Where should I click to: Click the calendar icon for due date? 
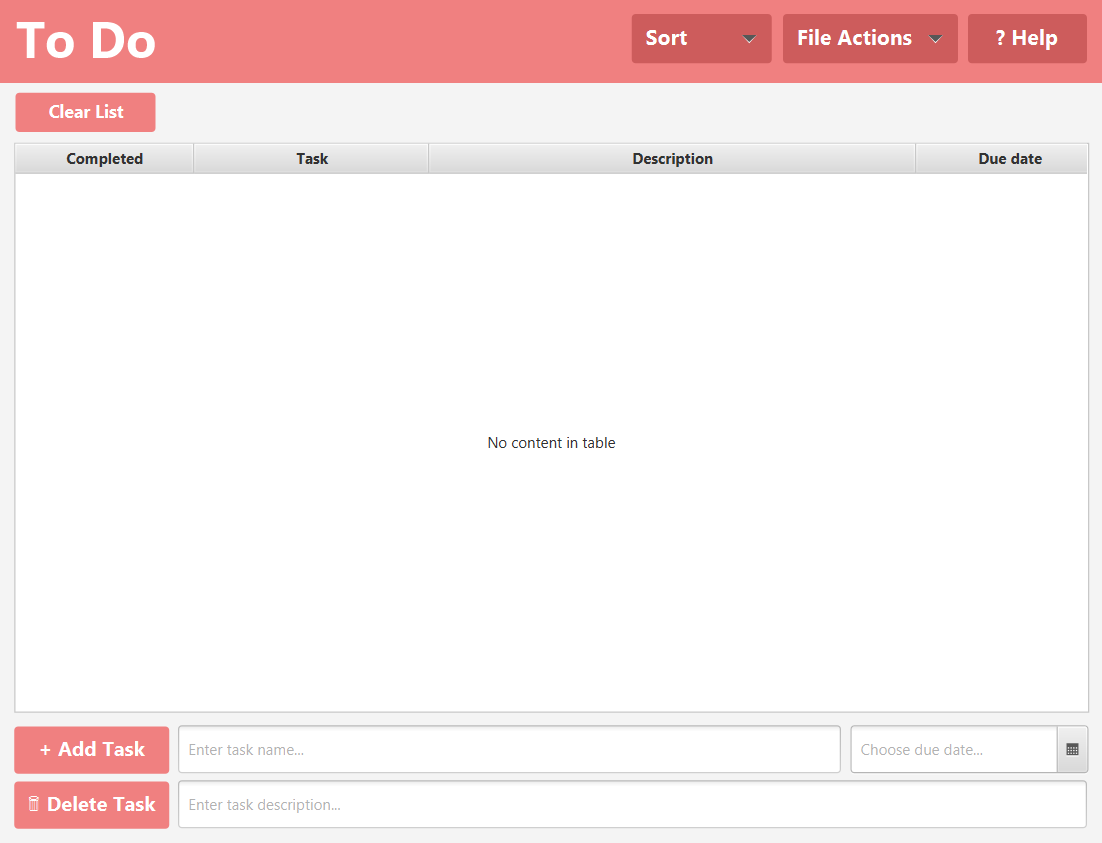tap(1072, 749)
